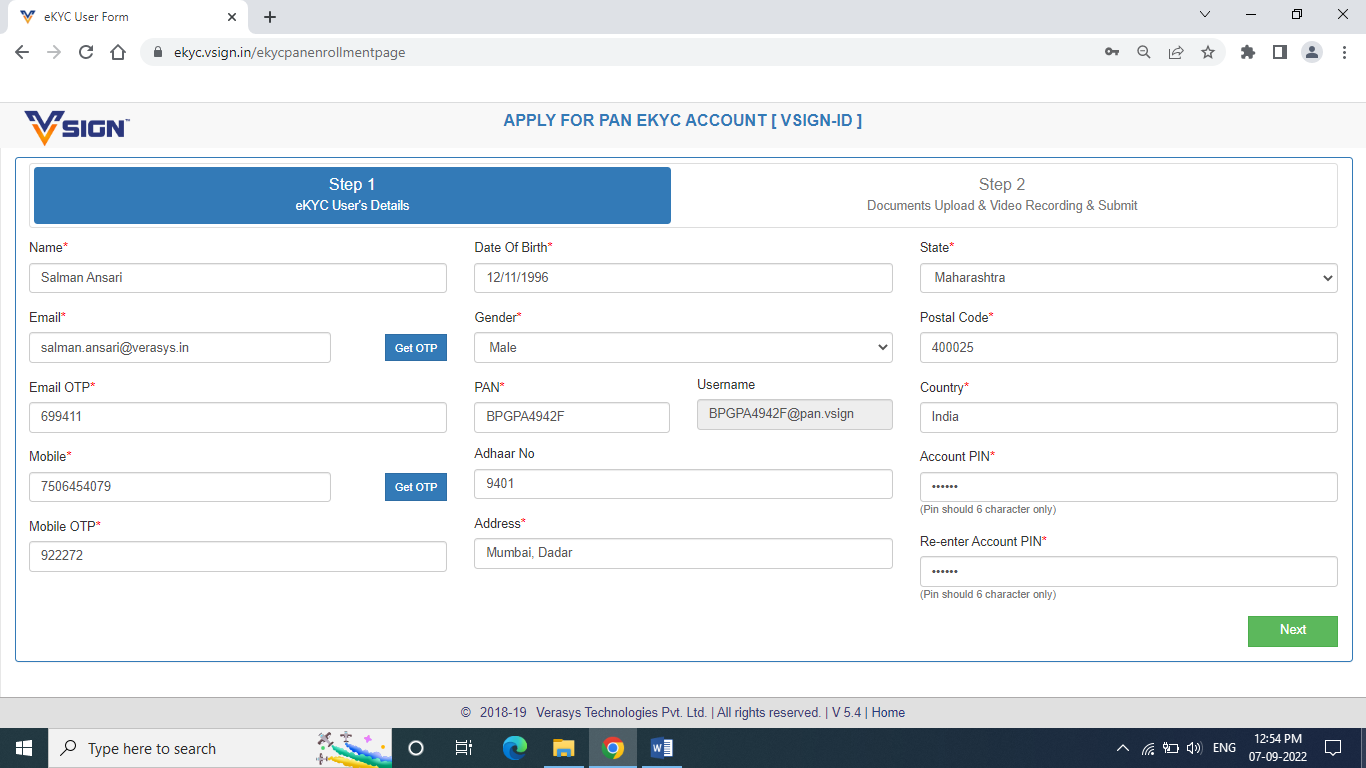1366x768 pixels.
Task: Click the browser Back arrow
Action: coord(22,52)
